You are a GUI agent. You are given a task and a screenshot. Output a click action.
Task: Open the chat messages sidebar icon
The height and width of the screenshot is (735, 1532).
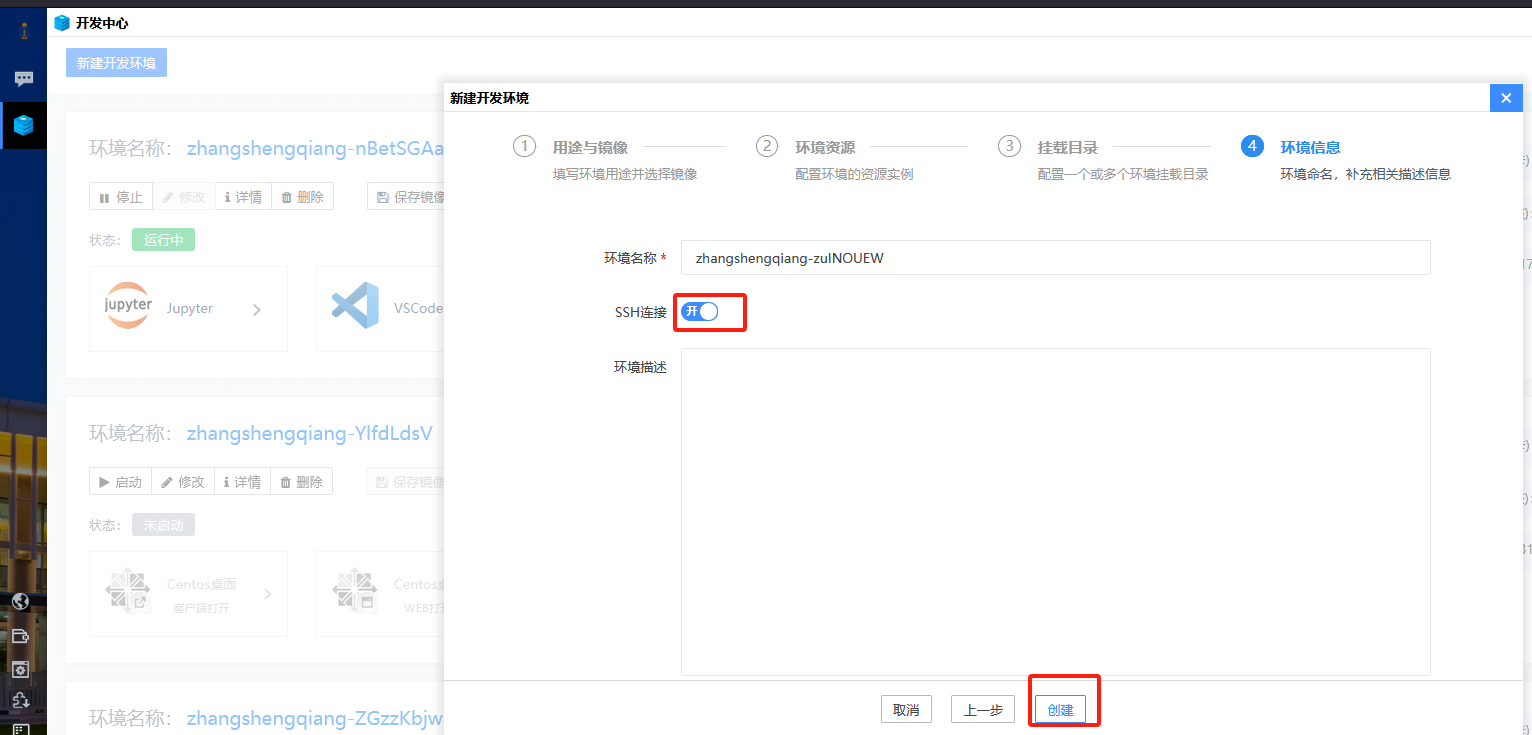point(24,78)
